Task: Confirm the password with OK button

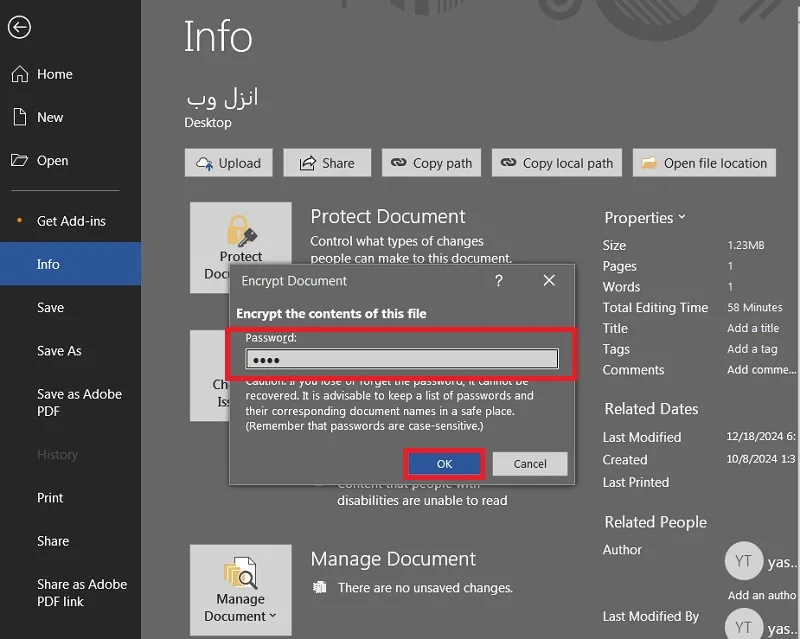Action: pyautogui.click(x=444, y=464)
